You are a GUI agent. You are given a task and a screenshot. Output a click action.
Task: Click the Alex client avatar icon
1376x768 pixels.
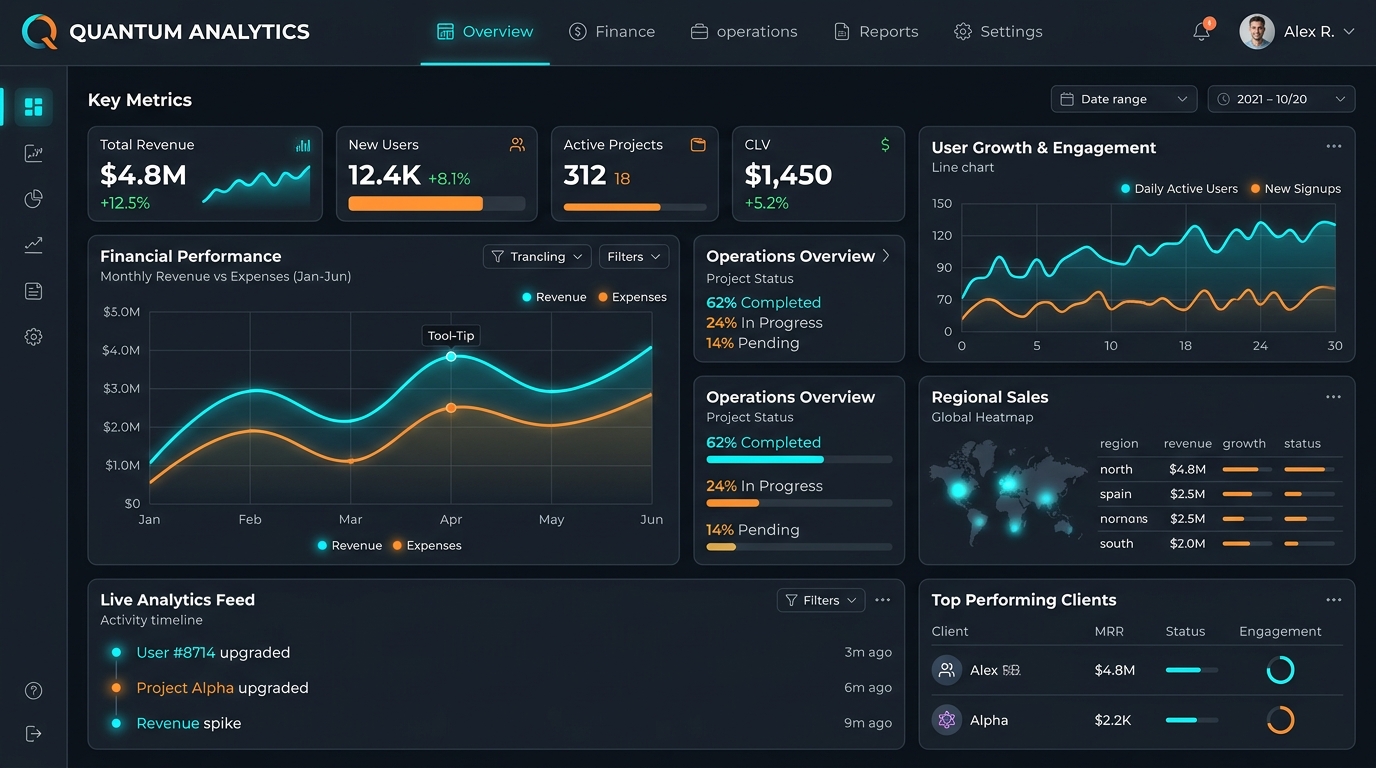tap(947, 670)
